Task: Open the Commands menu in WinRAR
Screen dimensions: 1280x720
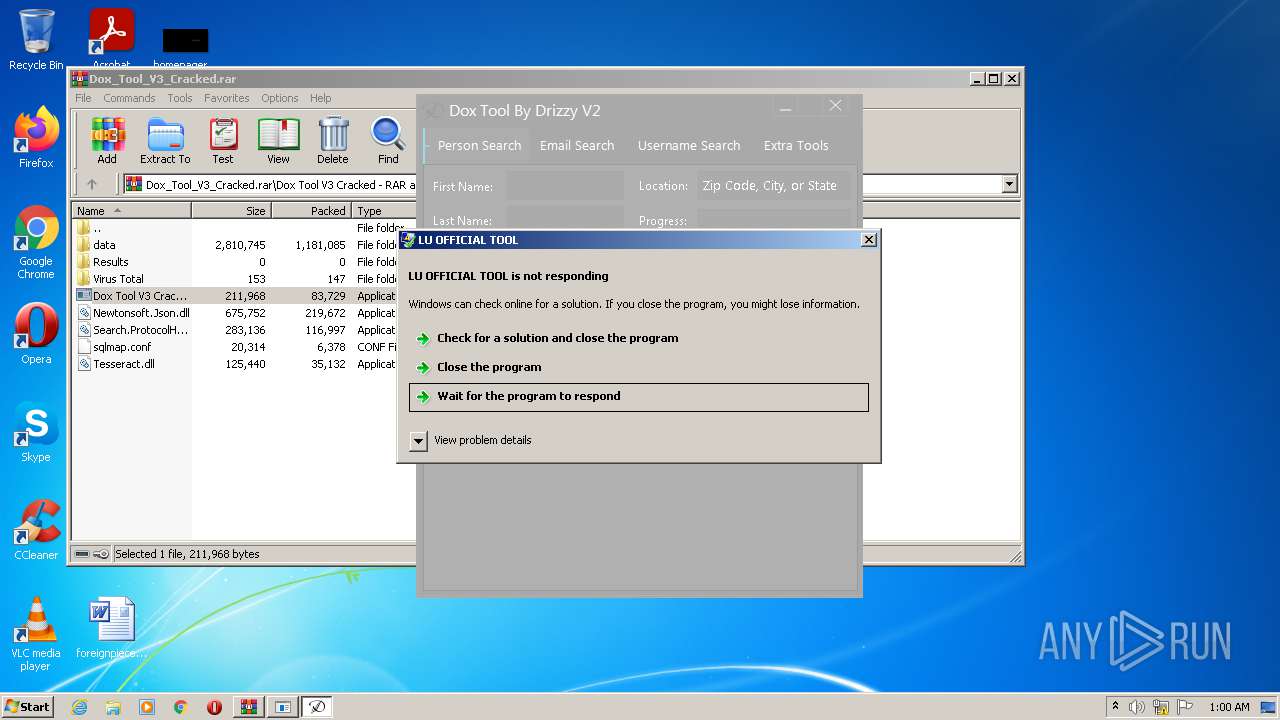Action: point(129,98)
